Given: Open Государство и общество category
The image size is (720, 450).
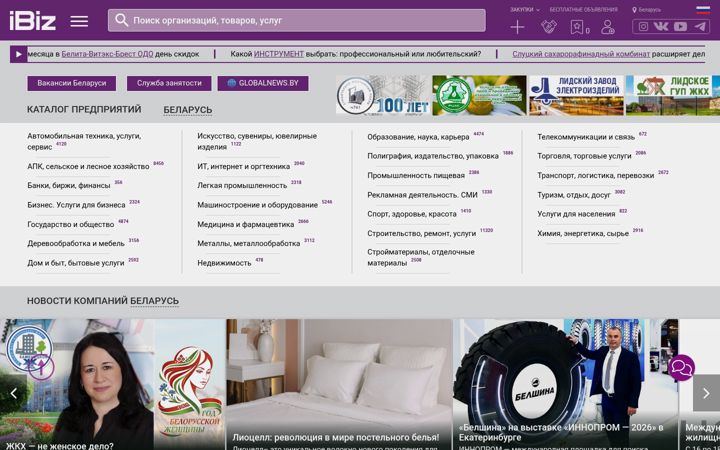Looking at the screenshot, I should pos(71,224).
